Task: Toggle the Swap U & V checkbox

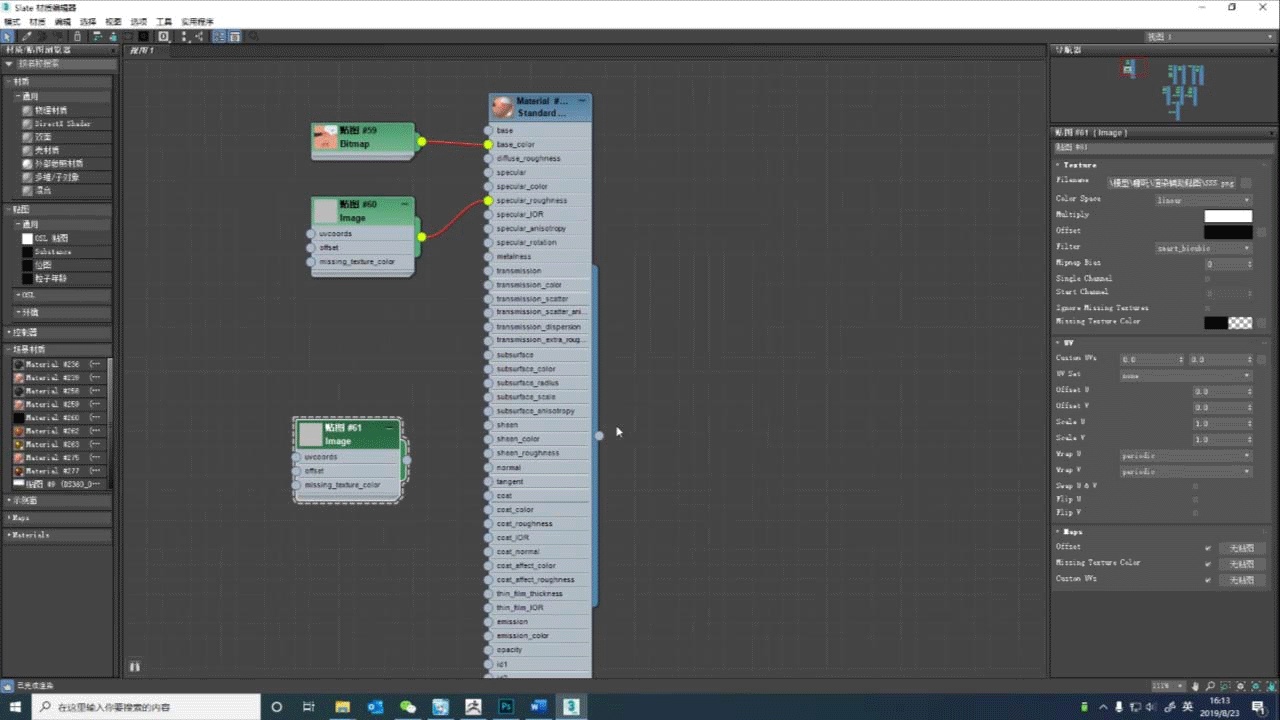Action: pos(1195,486)
